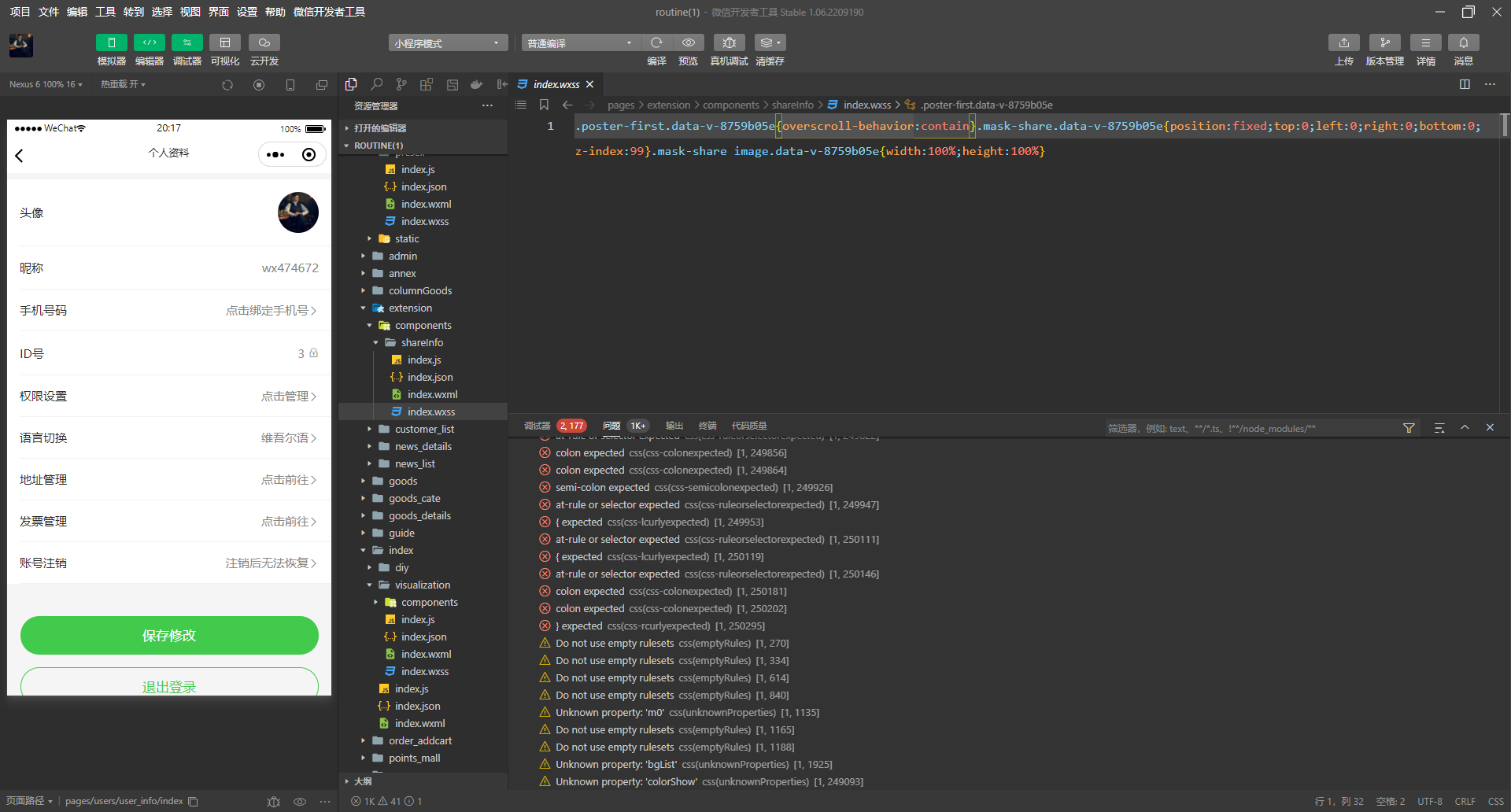
Task: Expand the admin folder
Action: click(402, 256)
